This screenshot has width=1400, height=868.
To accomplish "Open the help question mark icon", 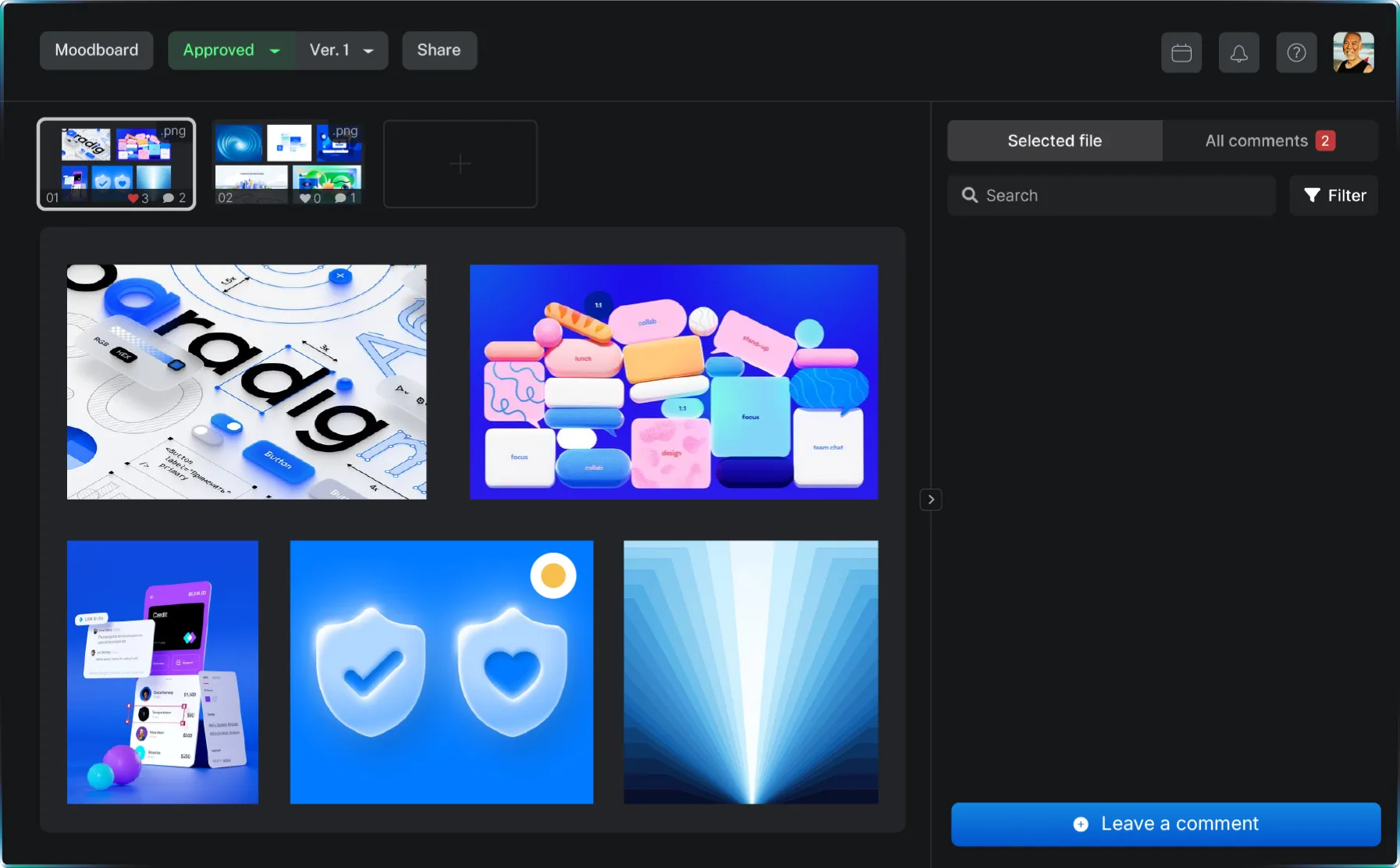I will tap(1296, 52).
